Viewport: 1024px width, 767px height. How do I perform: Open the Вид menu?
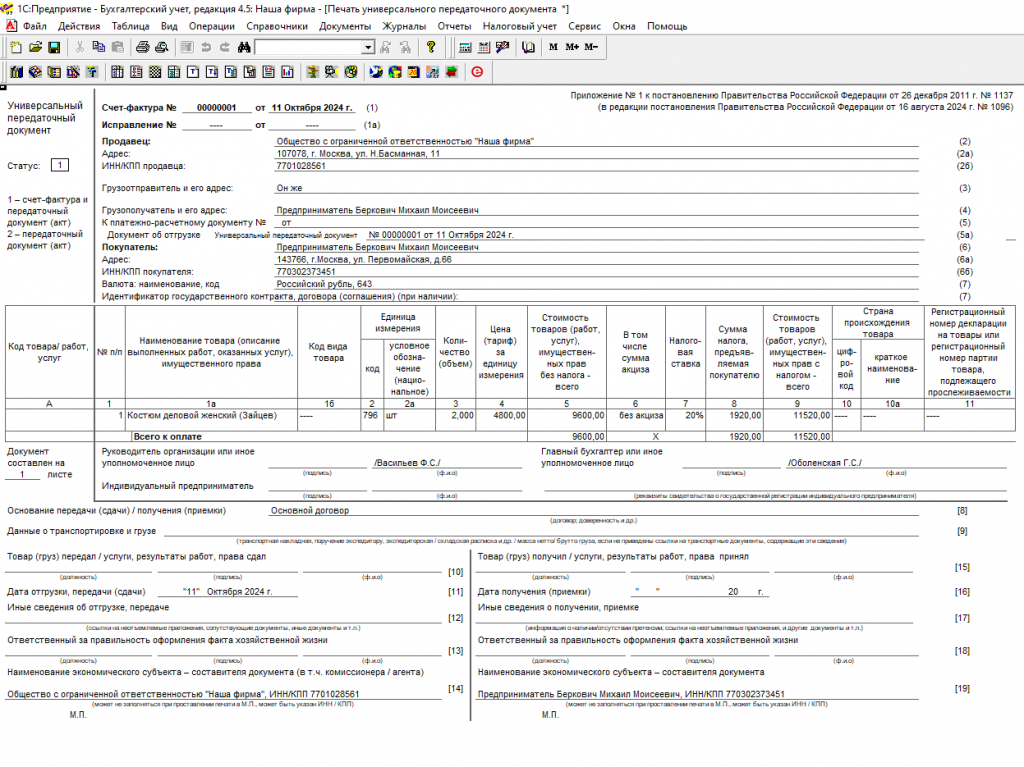tap(169, 26)
